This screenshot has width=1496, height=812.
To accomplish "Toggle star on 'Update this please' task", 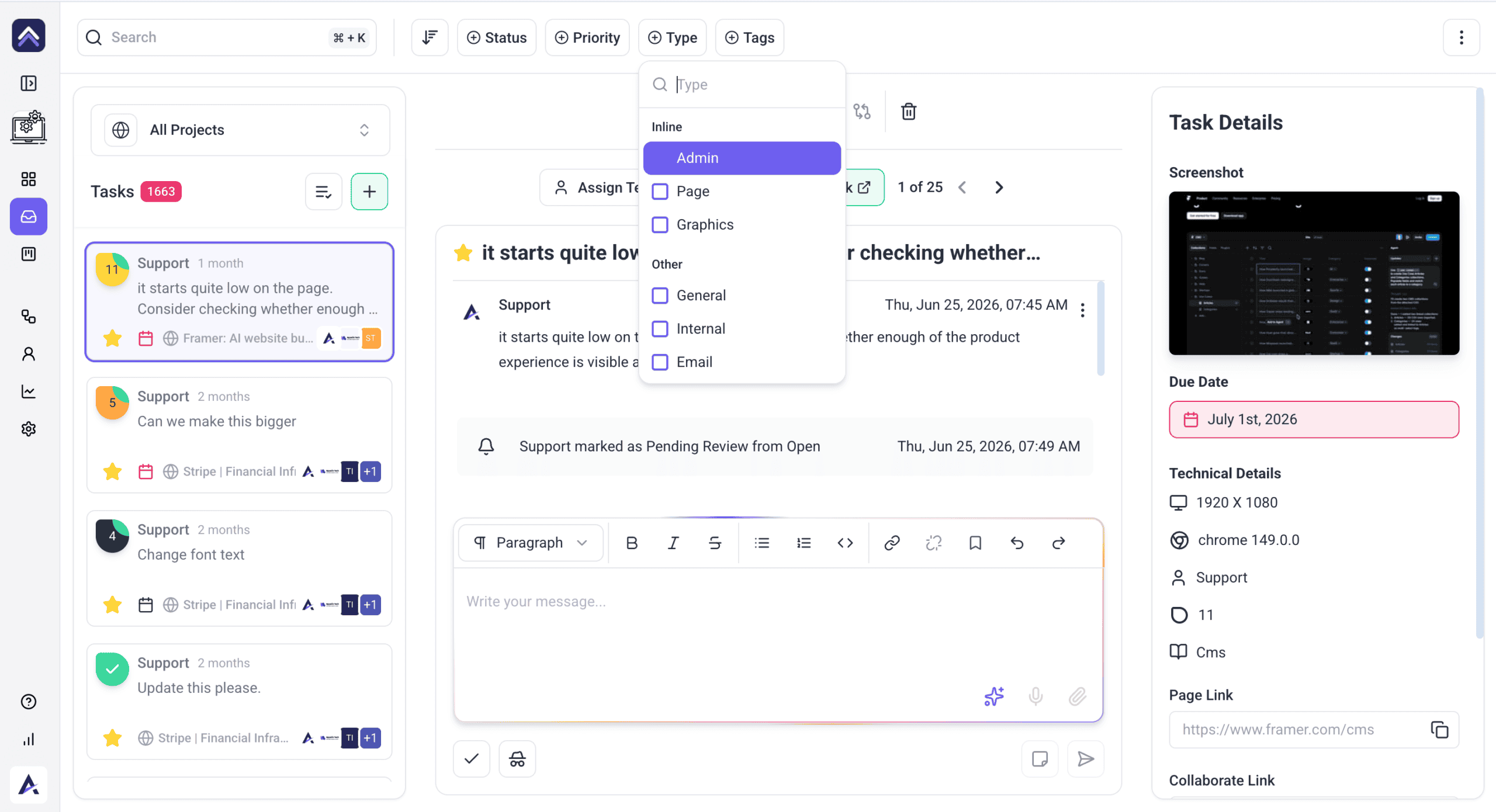I will pyautogui.click(x=112, y=738).
